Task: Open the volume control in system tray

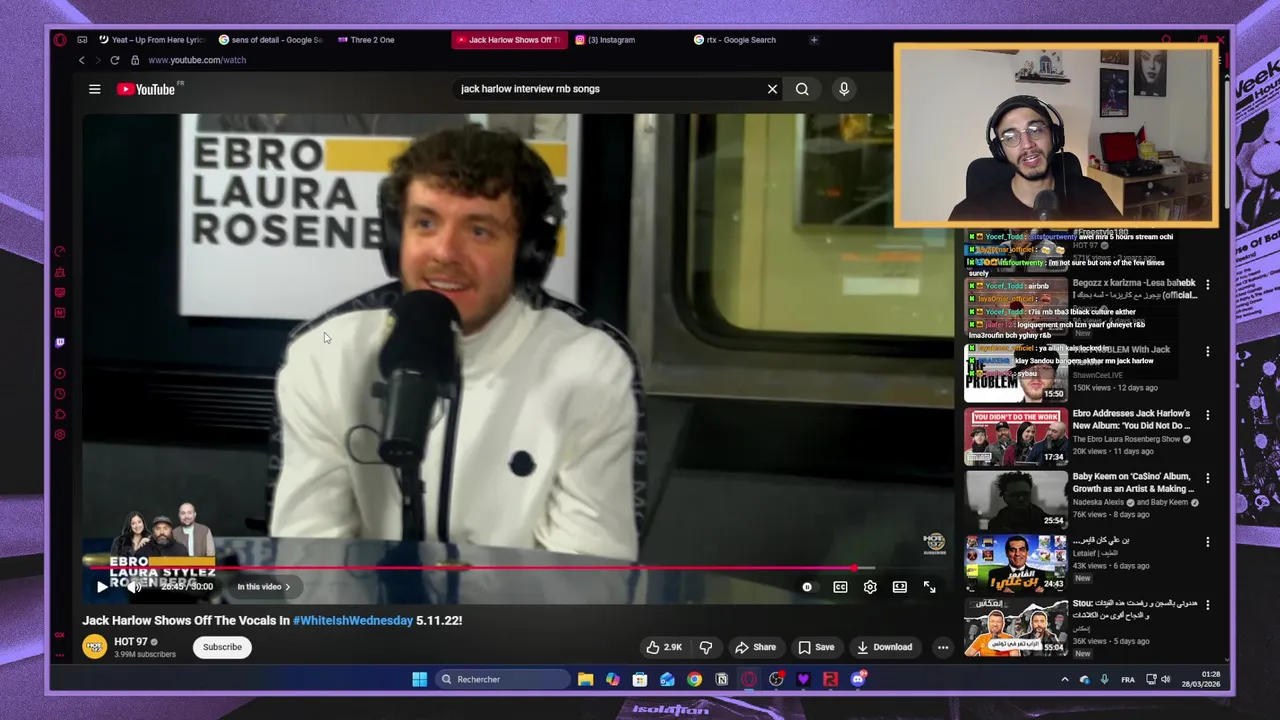Action: coord(1166,679)
